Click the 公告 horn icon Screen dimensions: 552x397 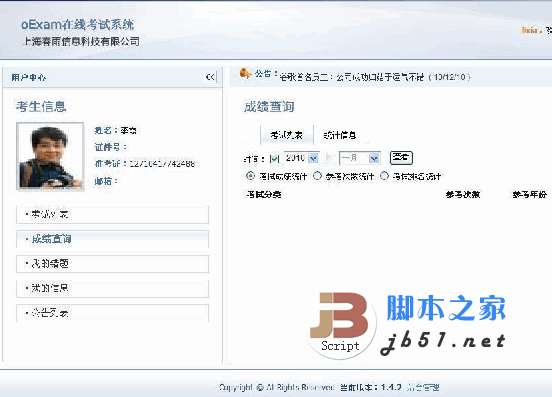tap(245, 74)
